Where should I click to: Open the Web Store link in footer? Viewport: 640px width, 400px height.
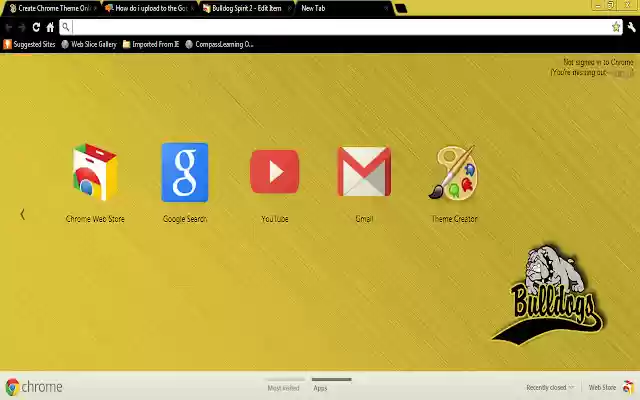pyautogui.click(x=602, y=387)
